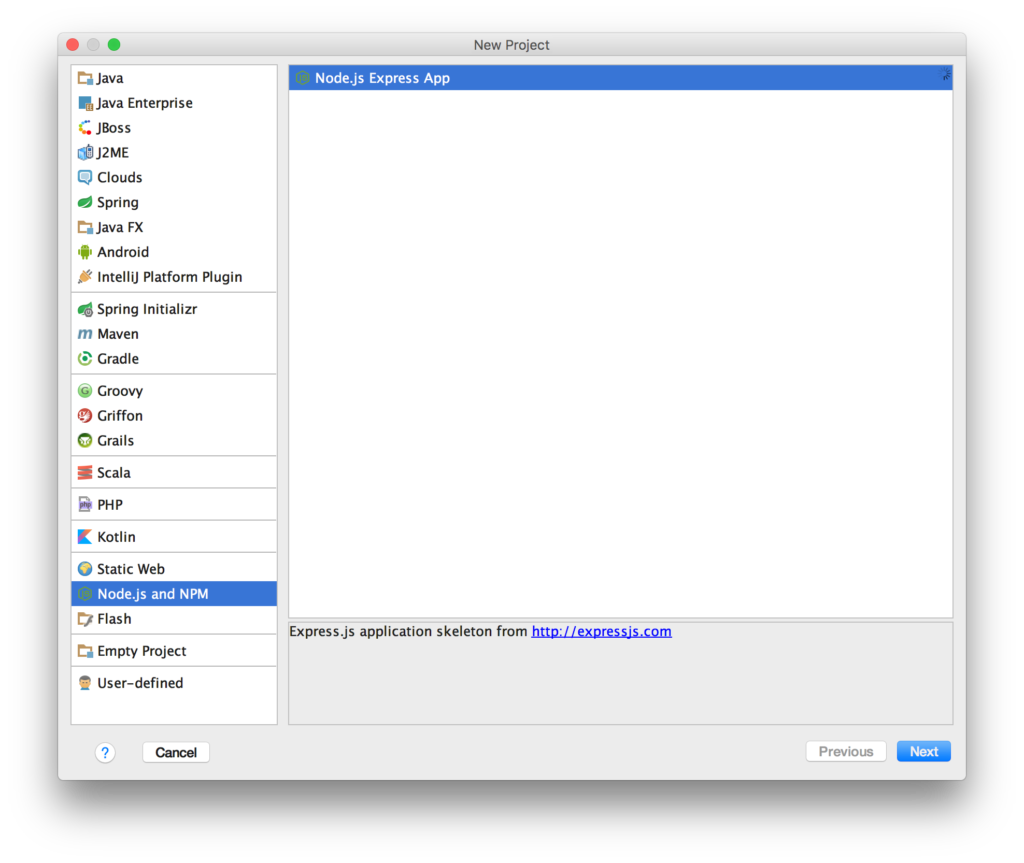This screenshot has width=1024, height=863.
Task: Click the Android robot icon
Action: pos(85,252)
